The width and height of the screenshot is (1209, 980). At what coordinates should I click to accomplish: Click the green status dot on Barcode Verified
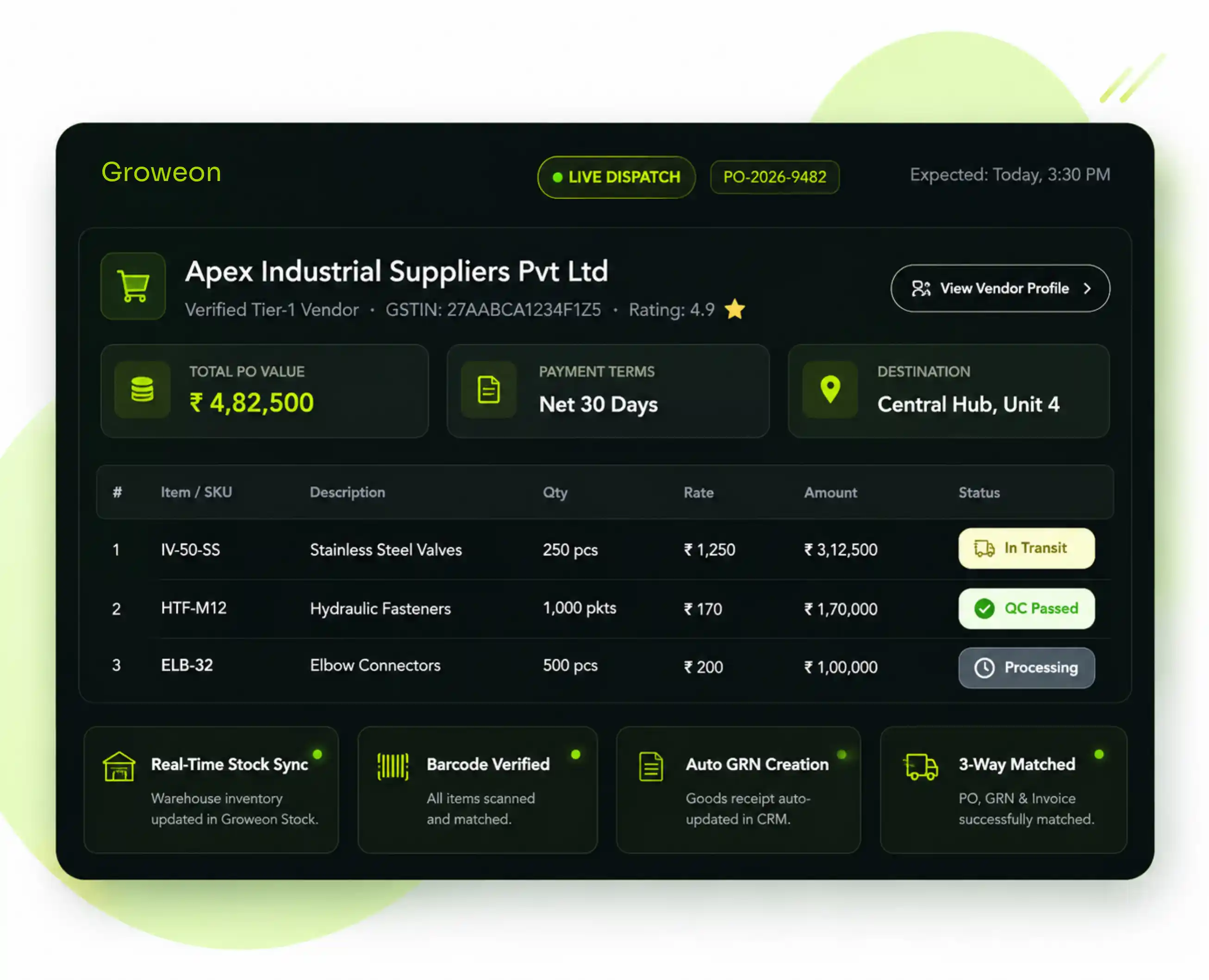[x=576, y=754]
